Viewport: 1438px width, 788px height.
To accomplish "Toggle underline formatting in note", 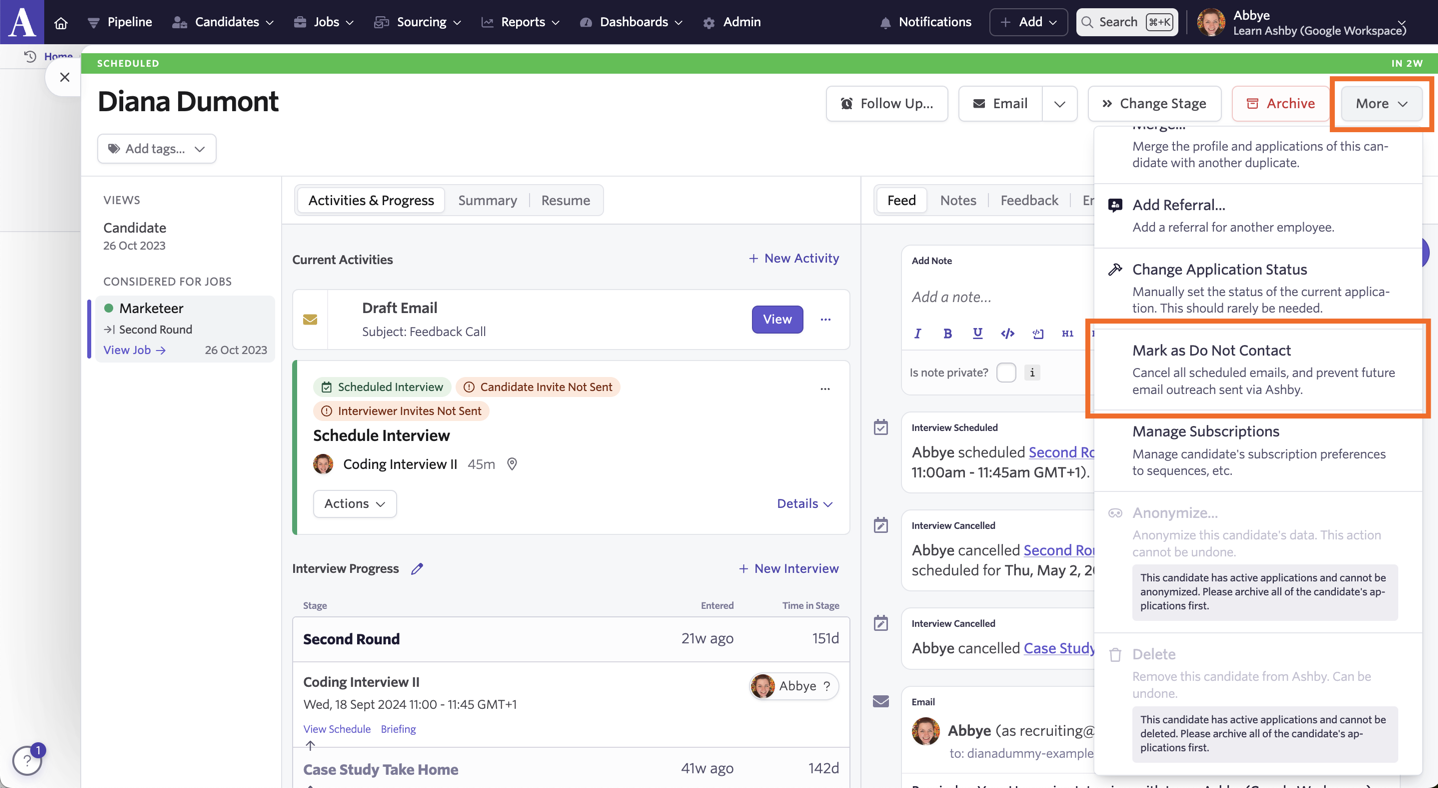I will click(x=978, y=333).
